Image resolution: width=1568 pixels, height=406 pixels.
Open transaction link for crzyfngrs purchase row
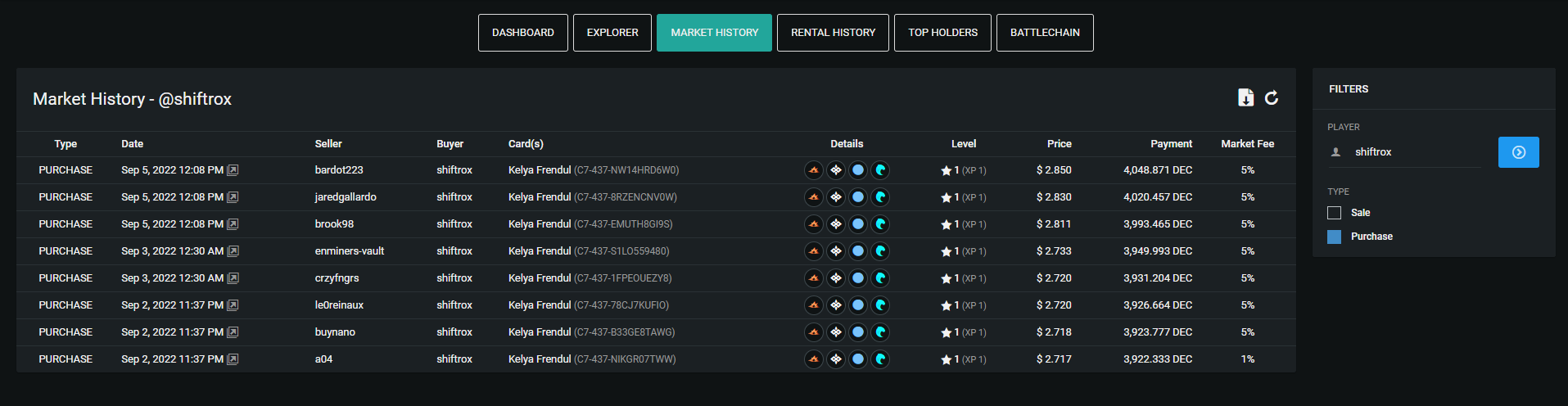[233, 278]
